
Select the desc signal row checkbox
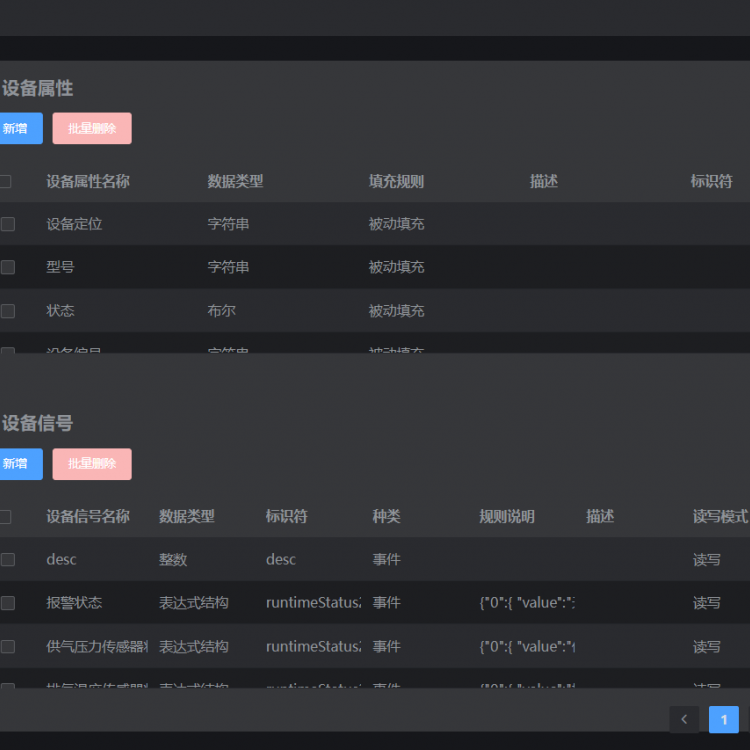(8, 560)
